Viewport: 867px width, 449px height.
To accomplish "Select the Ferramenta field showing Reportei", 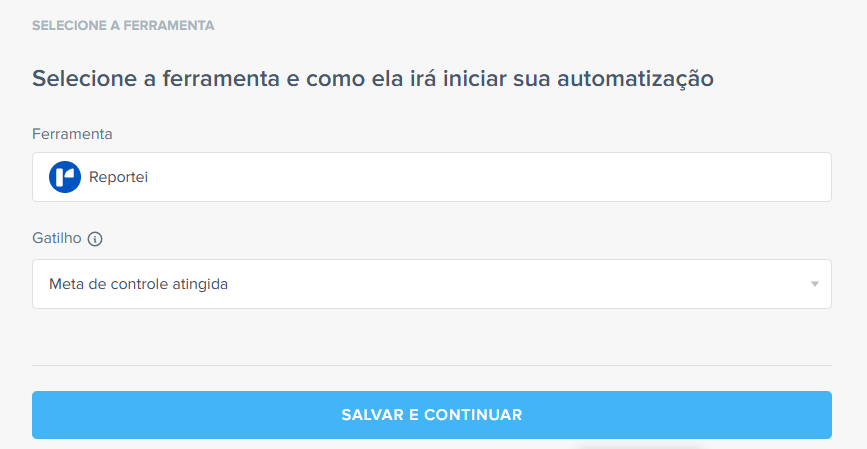I will [431, 177].
